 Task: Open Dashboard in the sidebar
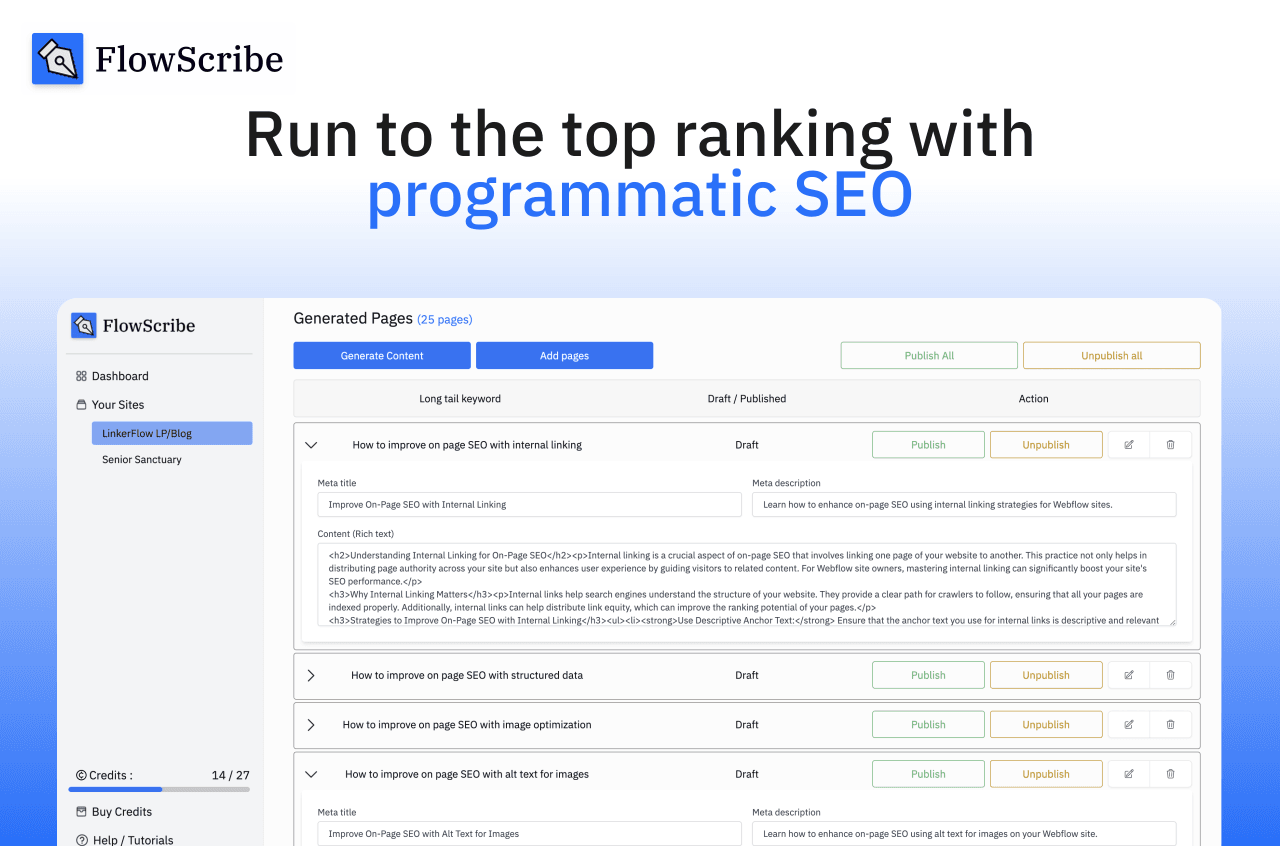[119, 376]
